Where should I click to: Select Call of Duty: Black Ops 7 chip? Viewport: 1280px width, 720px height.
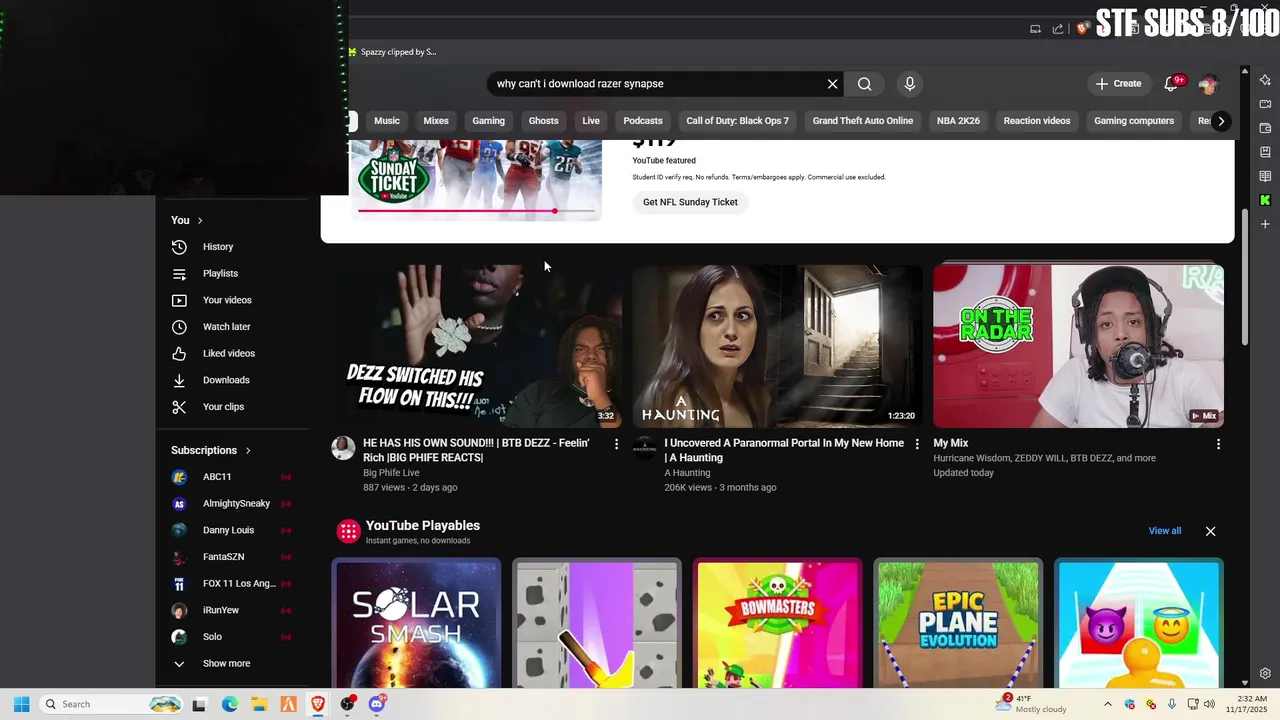(738, 121)
